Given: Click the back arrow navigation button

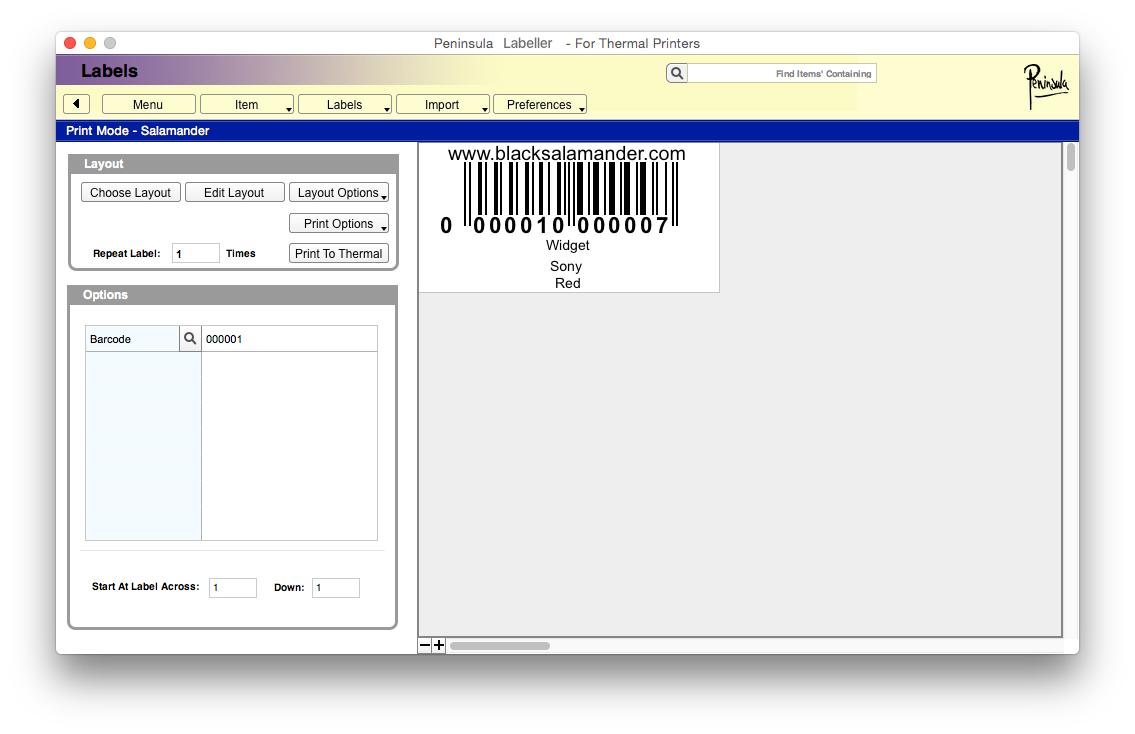Looking at the screenshot, I should click(76, 104).
